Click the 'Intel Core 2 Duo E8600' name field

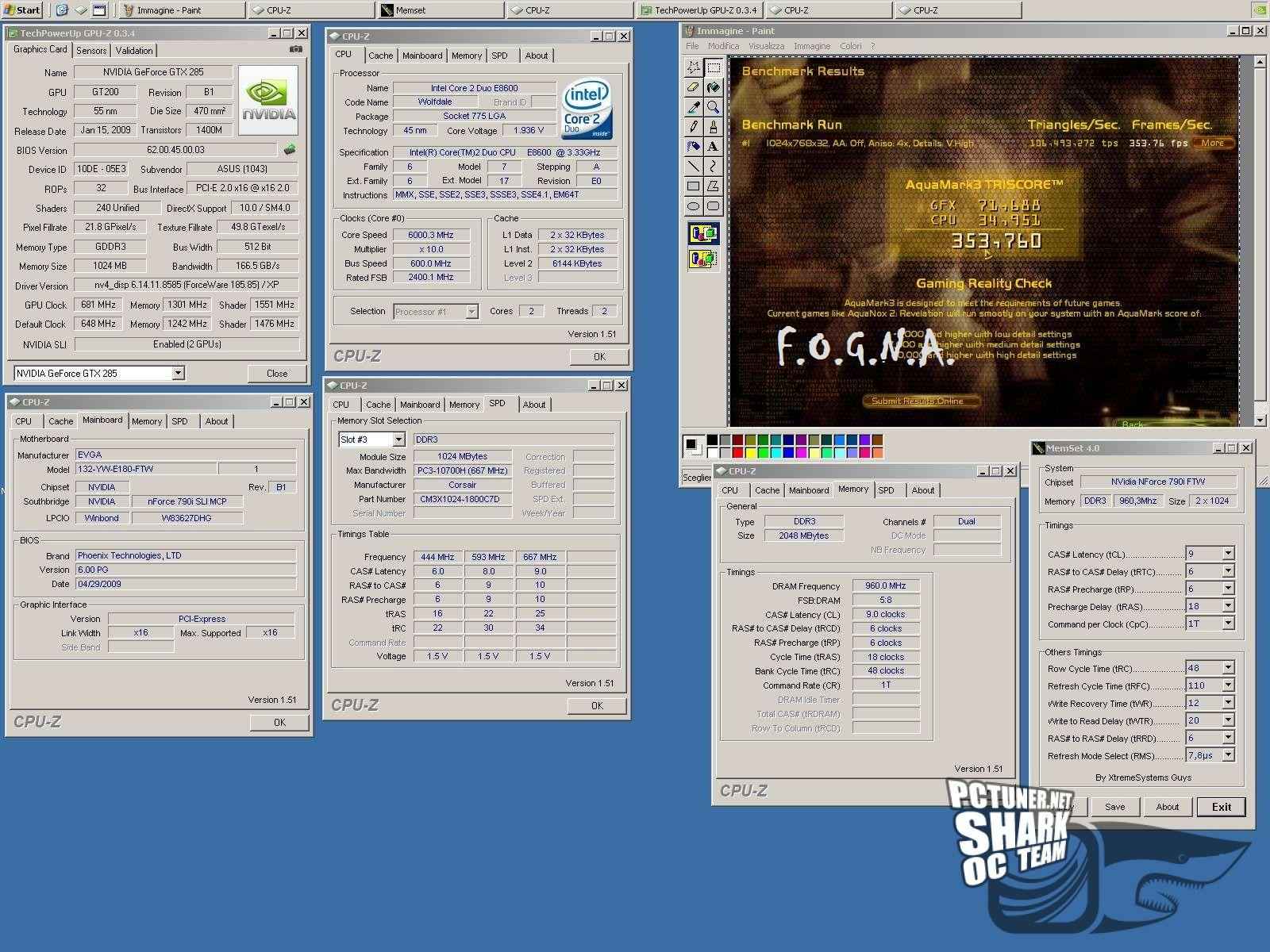[474, 88]
